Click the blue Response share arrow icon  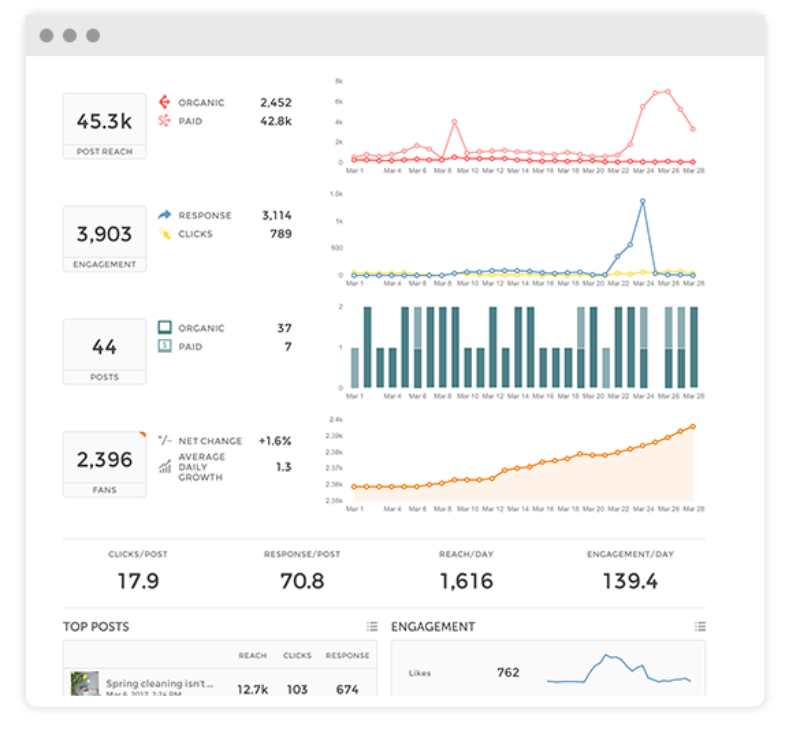(164, 215)
